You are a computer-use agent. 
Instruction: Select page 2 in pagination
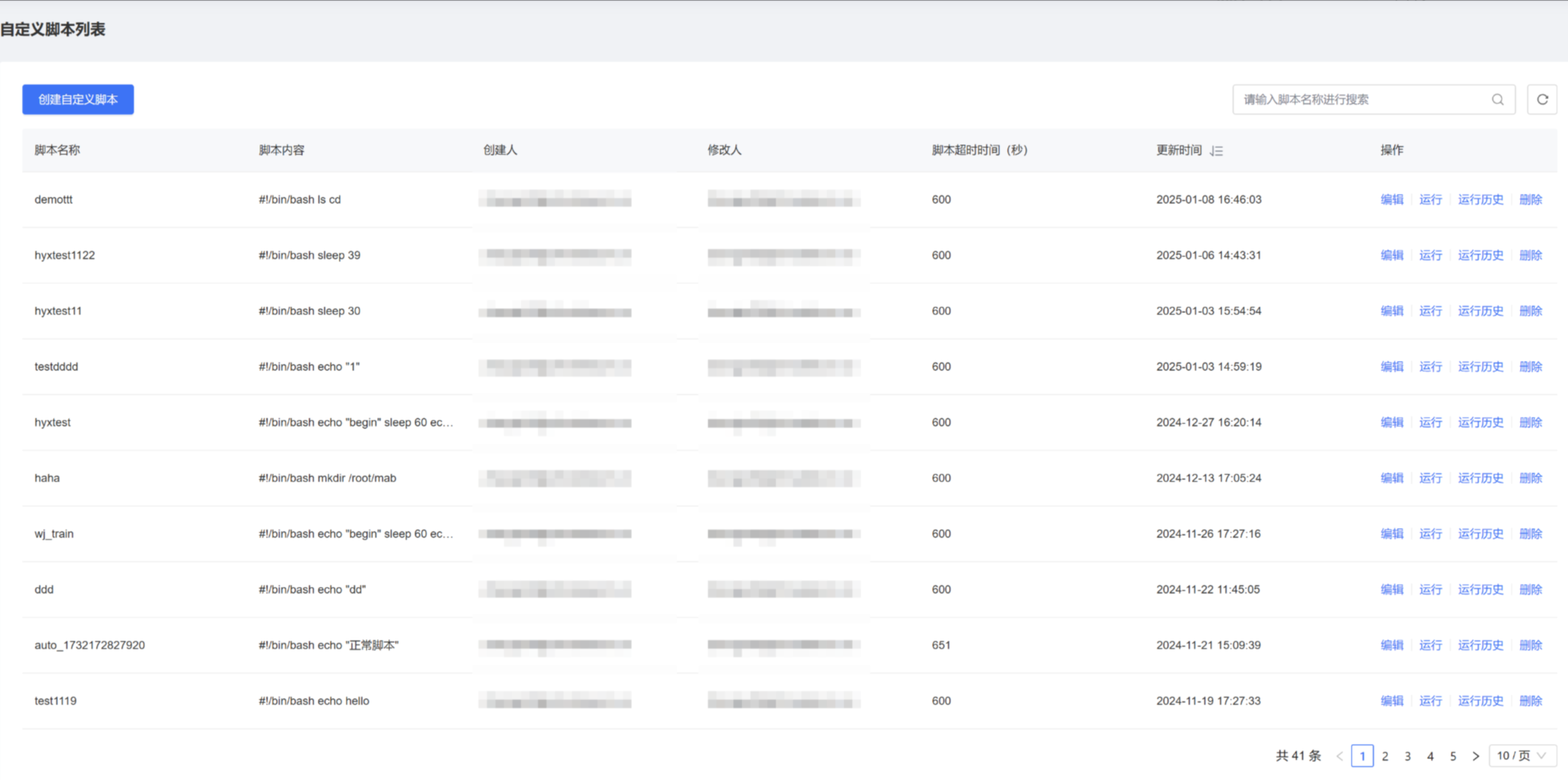[x=1385, y=756]
